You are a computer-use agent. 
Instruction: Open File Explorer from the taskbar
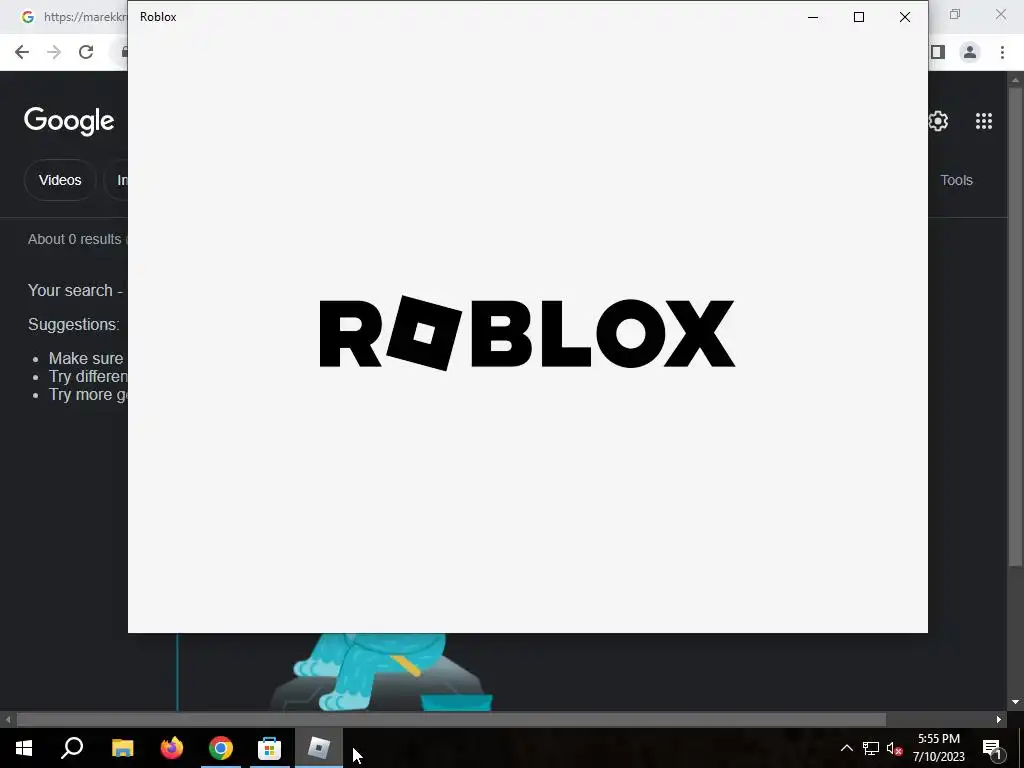tap(122, 748)
